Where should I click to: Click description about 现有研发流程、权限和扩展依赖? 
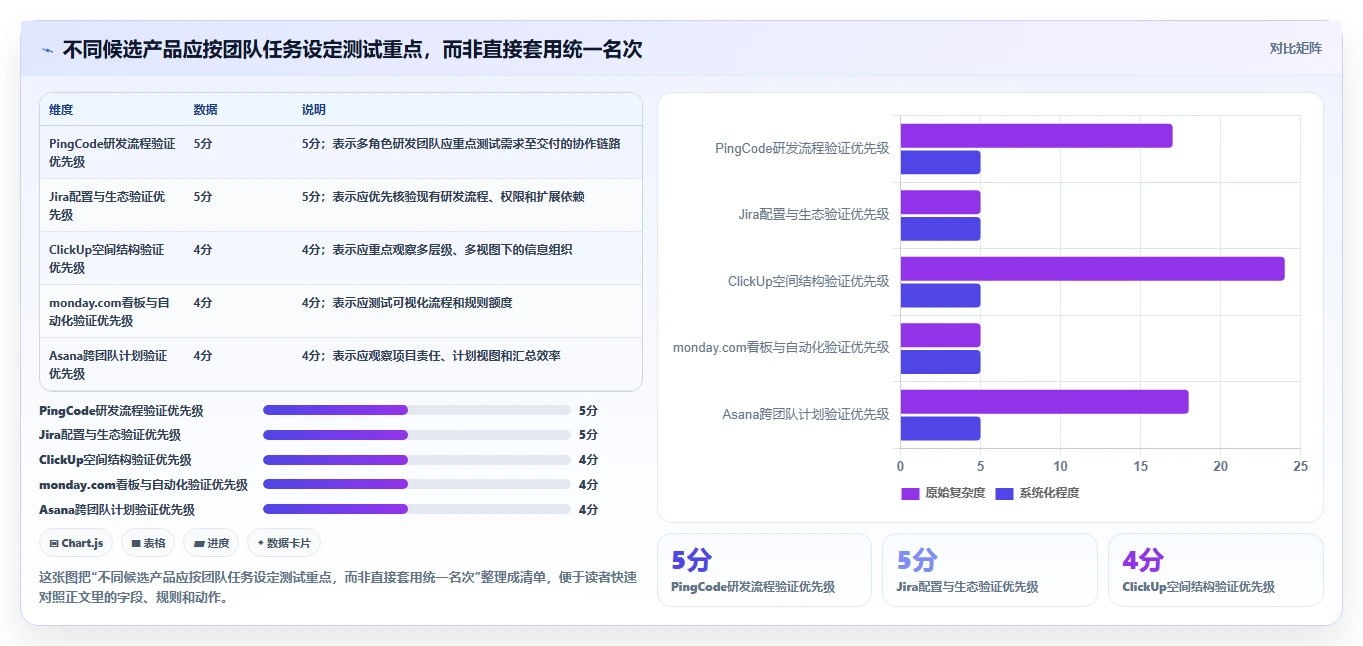(x=443, y=197)
